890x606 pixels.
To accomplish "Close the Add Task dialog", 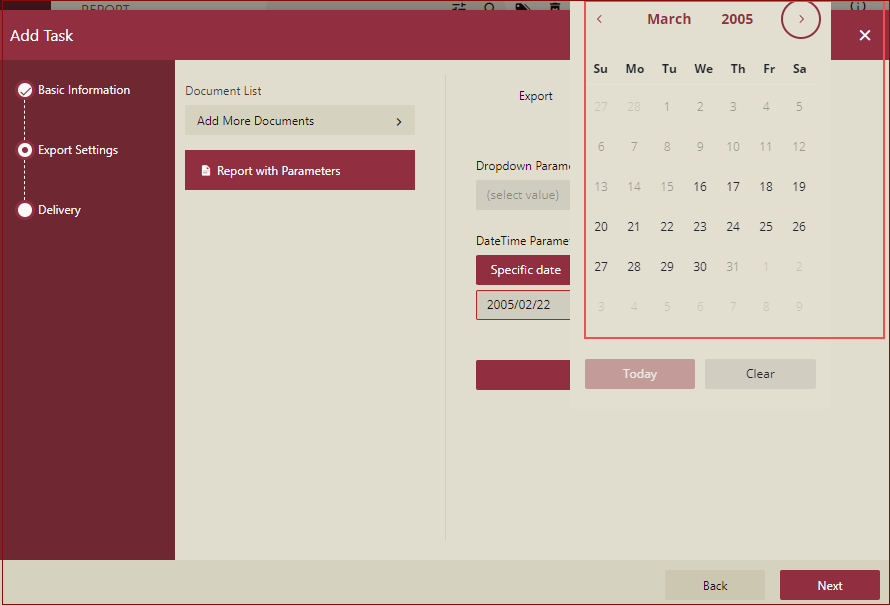I will tap(864, 35).
